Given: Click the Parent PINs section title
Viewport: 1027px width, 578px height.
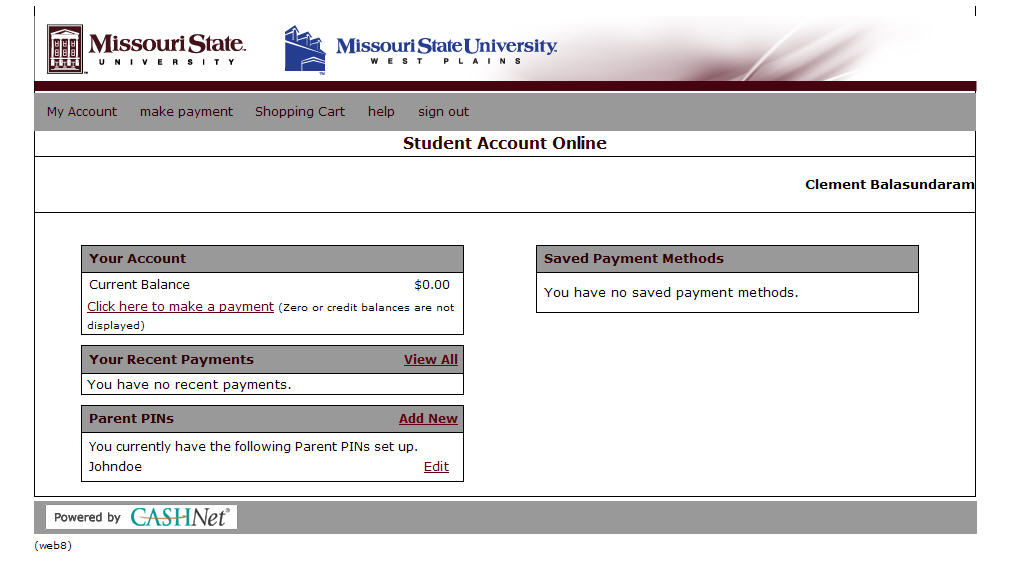Looking at the screenshot, I should click(131, 419).
